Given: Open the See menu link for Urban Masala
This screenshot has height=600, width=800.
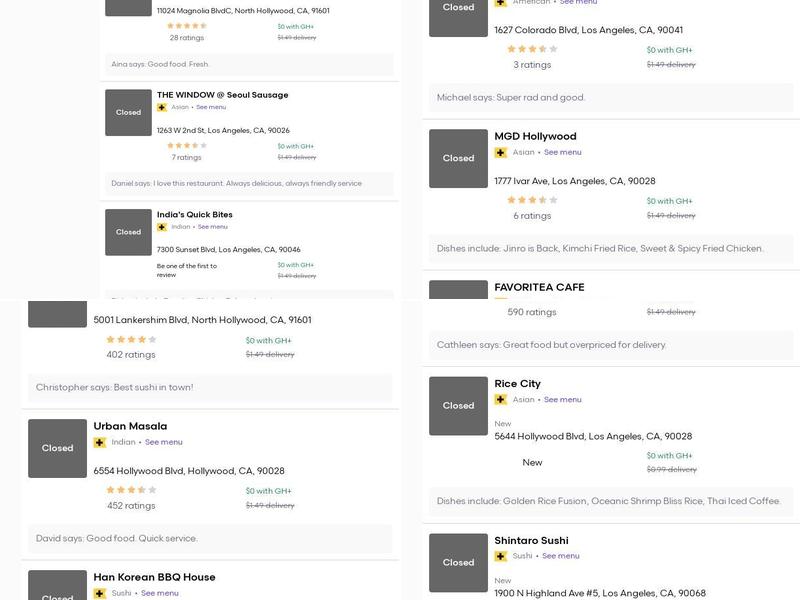Looking at the screenshot, I should click(x=164, y=442).
